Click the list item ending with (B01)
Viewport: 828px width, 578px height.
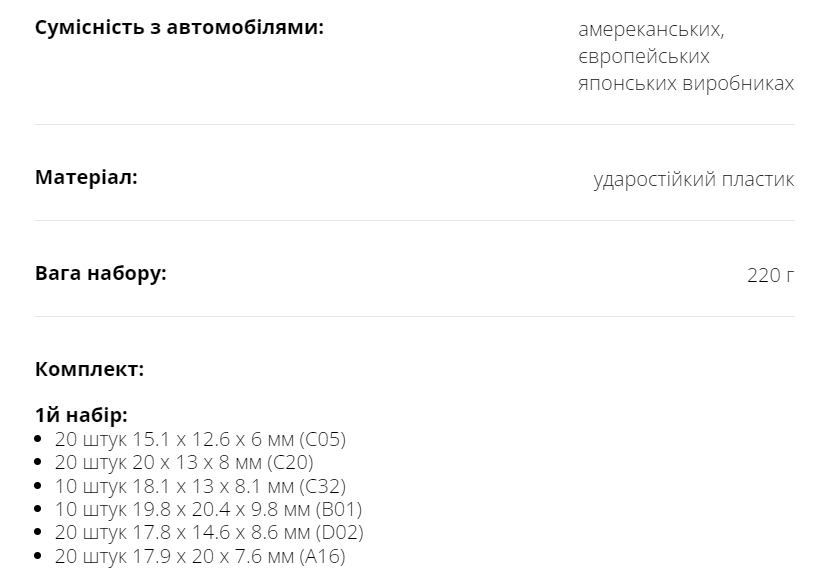pyautogui.click(x=208, y=510)
